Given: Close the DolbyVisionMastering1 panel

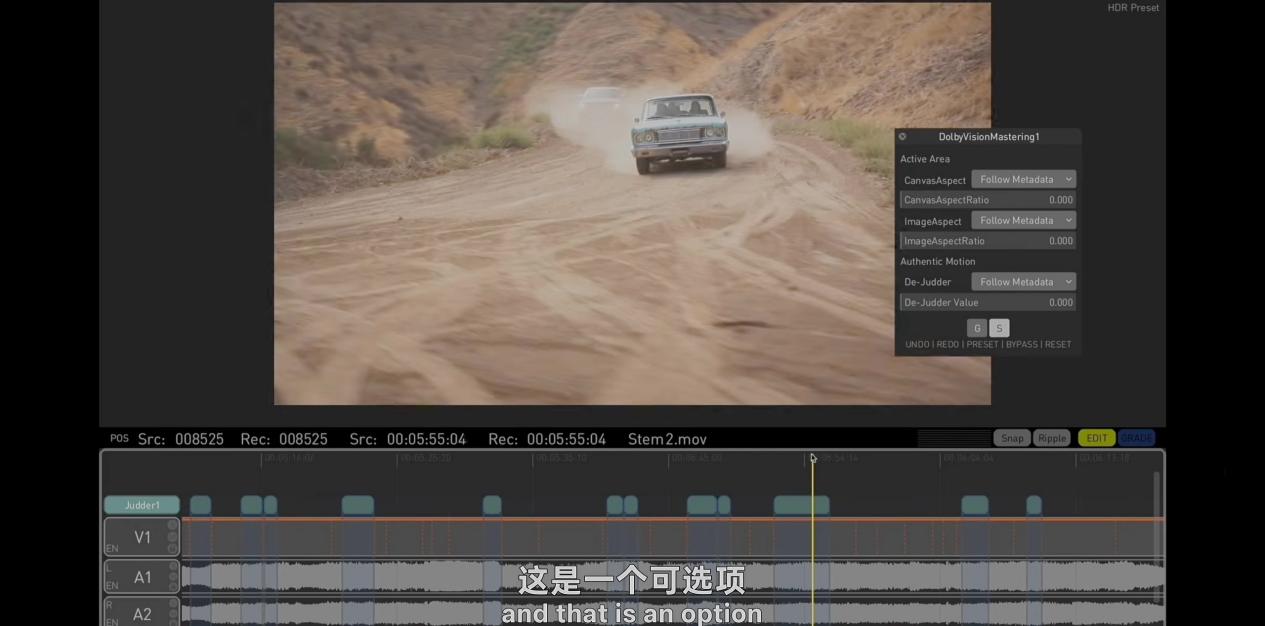Looking at the screenshot, I should coord(902,137).
